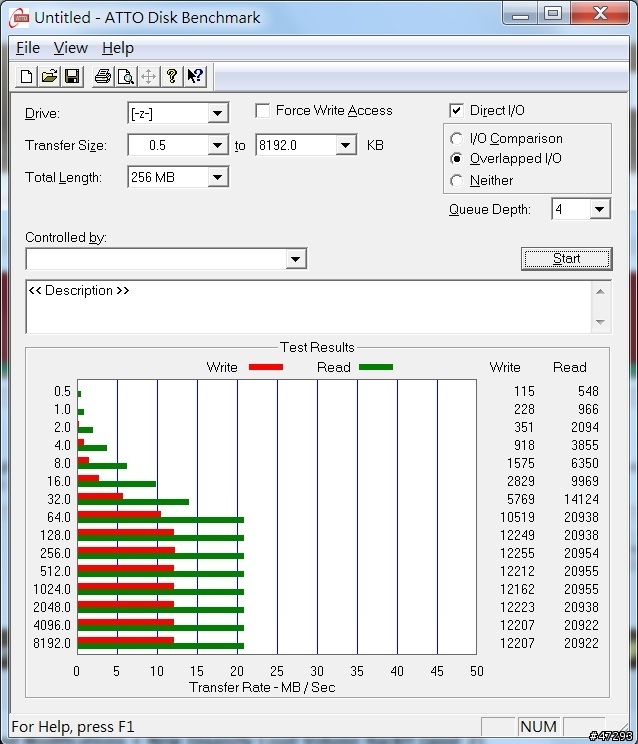Open the Queue Depth dropdown
This screenshot has width=638, height=744.
coord(600,209)
